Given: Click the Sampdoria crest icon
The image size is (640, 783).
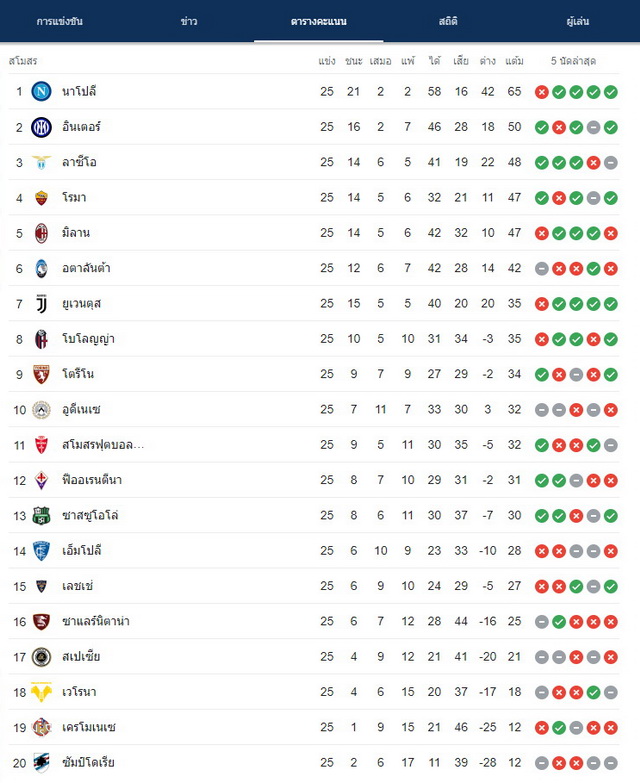Looking at the screenshot, I should pos(41,763).
